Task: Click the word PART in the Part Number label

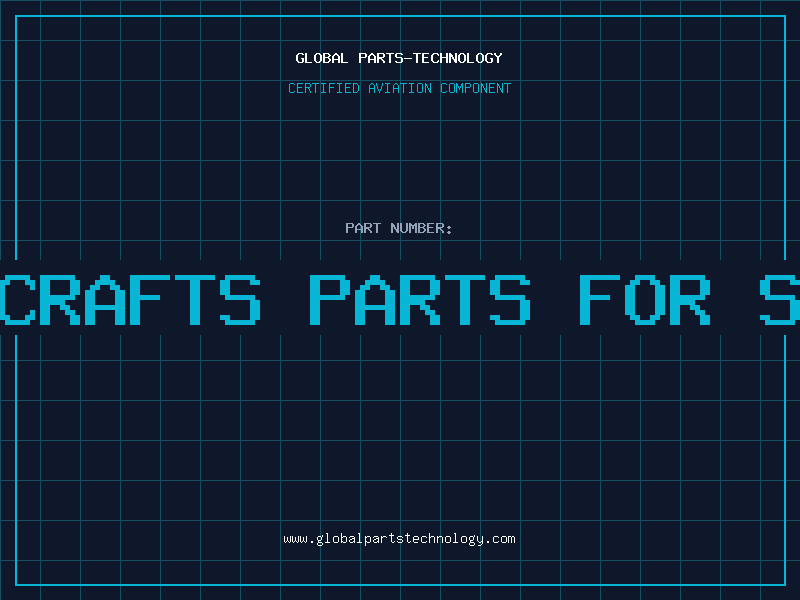Action: click(363, 228)
